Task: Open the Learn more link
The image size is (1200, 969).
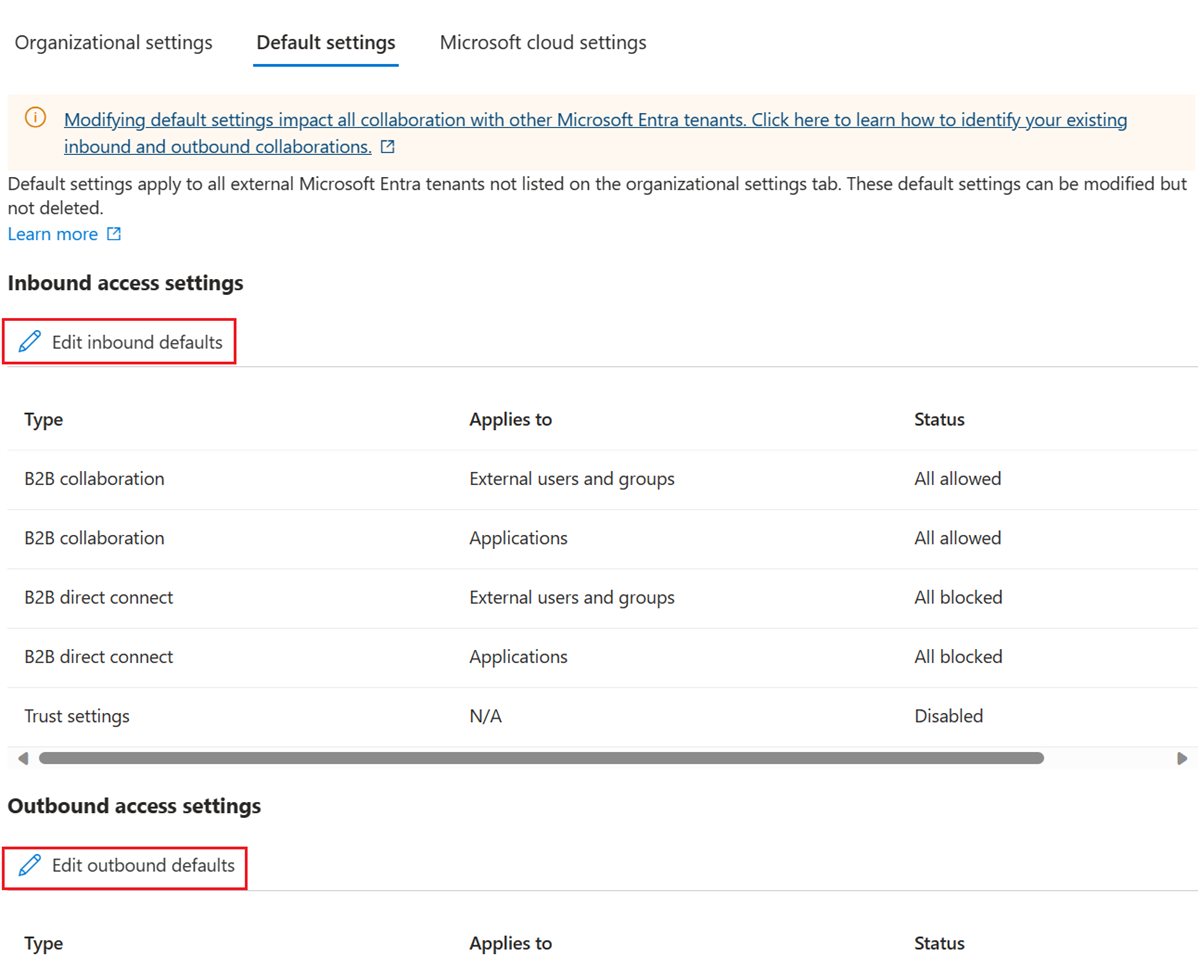Action: (52, 233)
